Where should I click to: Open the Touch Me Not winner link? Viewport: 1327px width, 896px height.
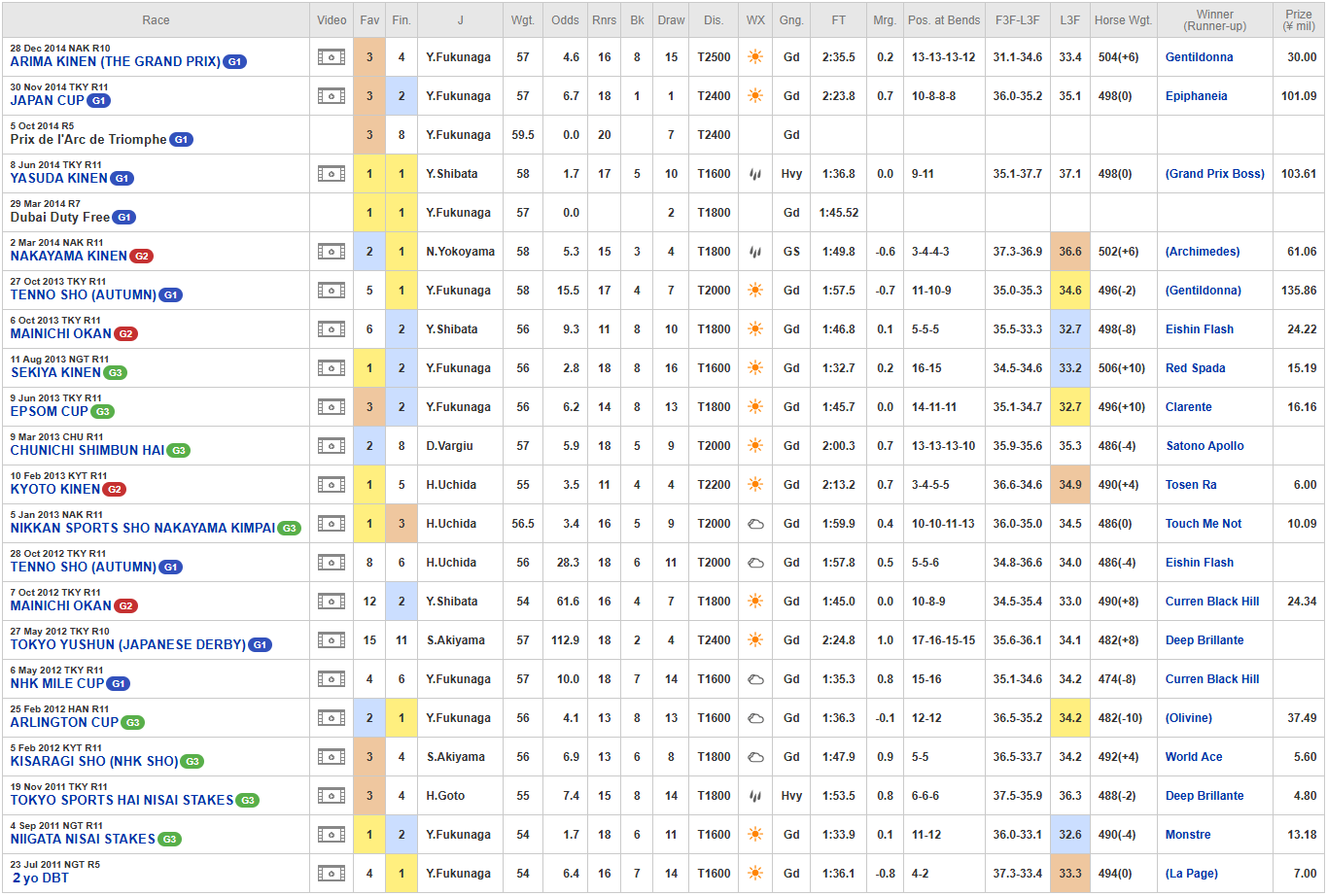point(1204,524)
